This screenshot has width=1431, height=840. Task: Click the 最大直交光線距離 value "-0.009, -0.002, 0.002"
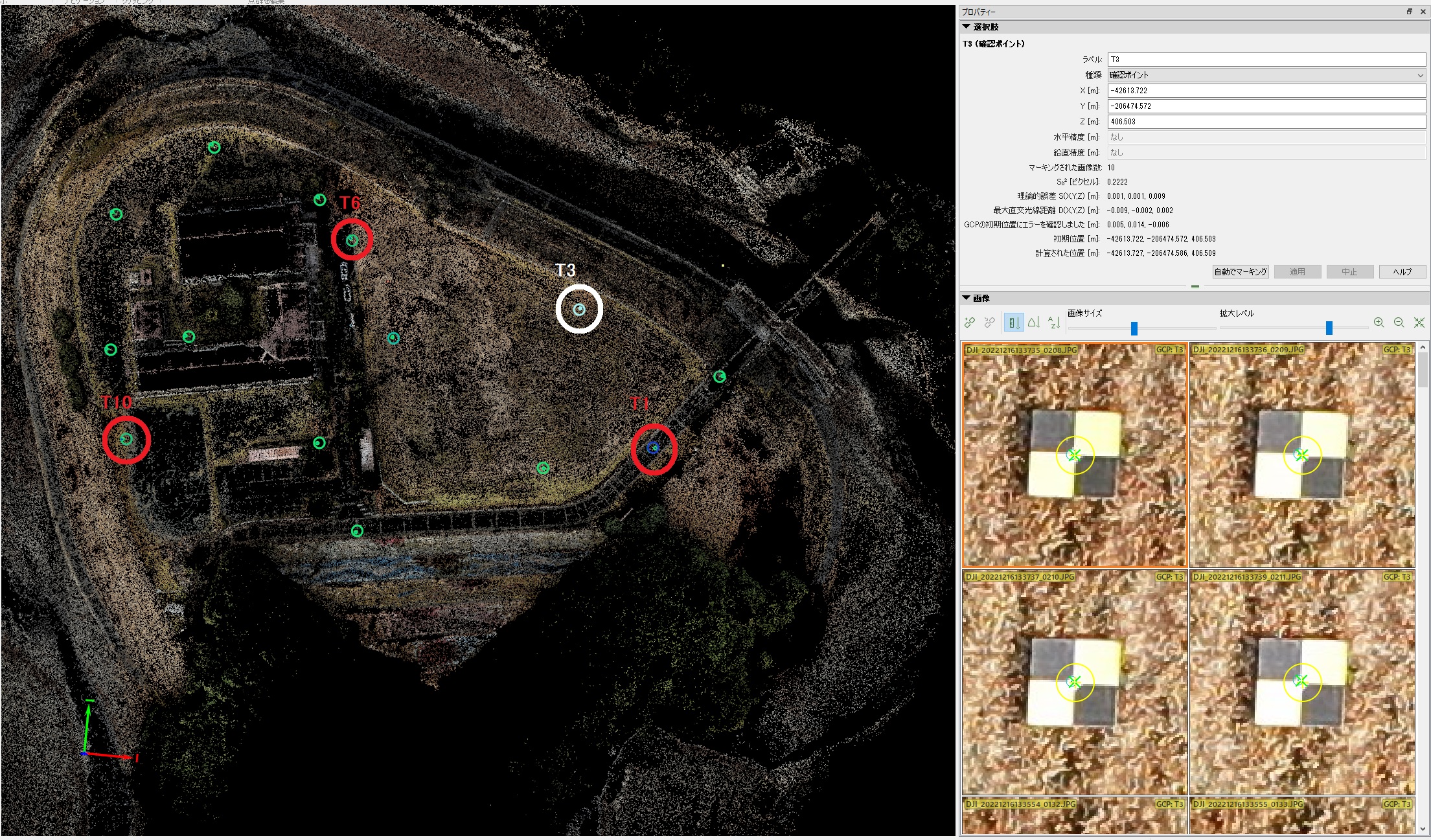tap(1140, 210)
